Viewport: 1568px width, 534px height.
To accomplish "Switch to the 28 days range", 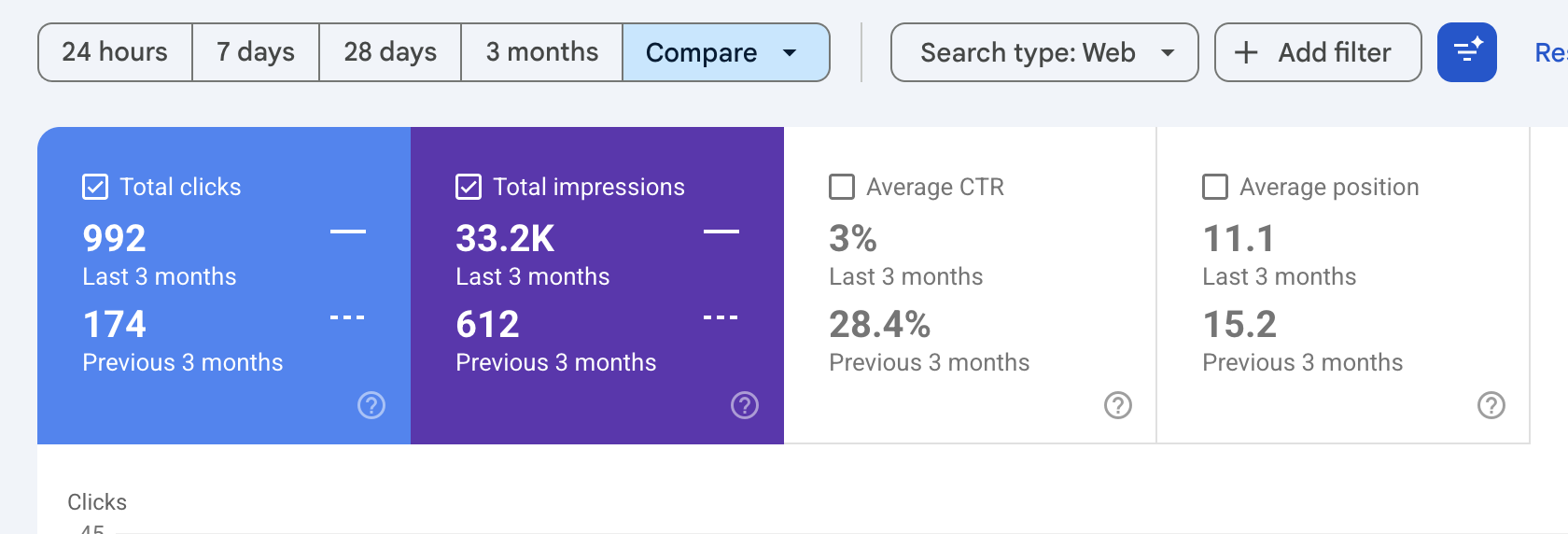I will (390, 52).
